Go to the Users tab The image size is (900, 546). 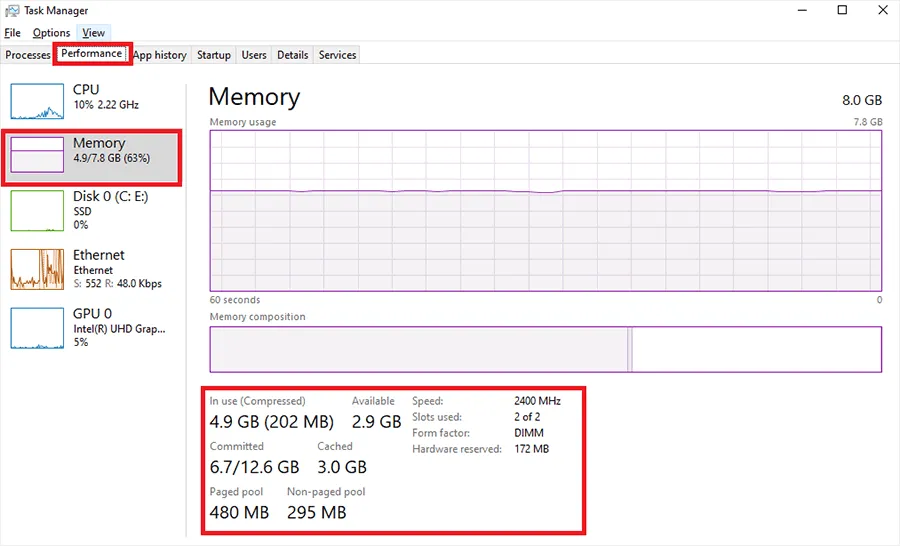[254, 55]
